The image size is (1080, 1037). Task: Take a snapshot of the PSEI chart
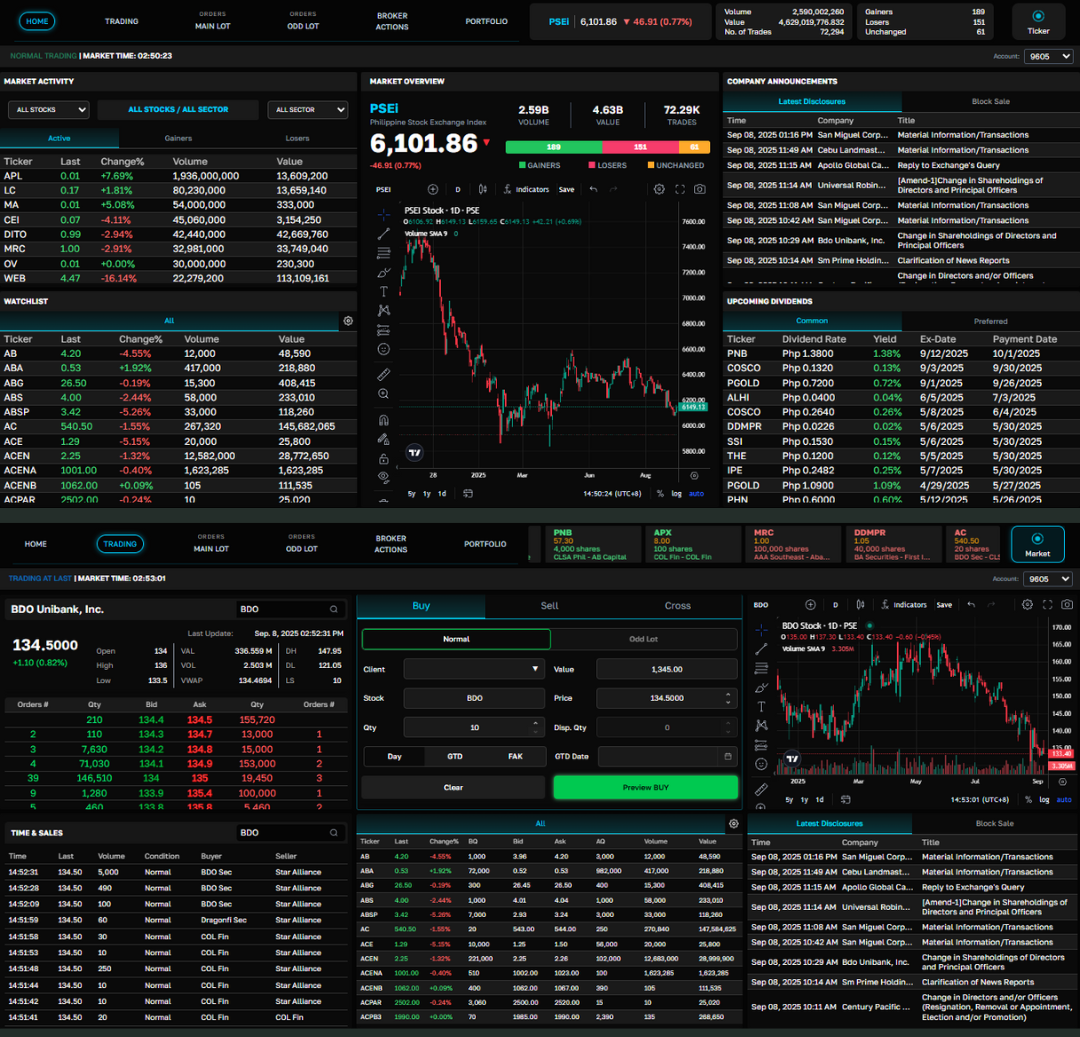(x=700, y=189)
